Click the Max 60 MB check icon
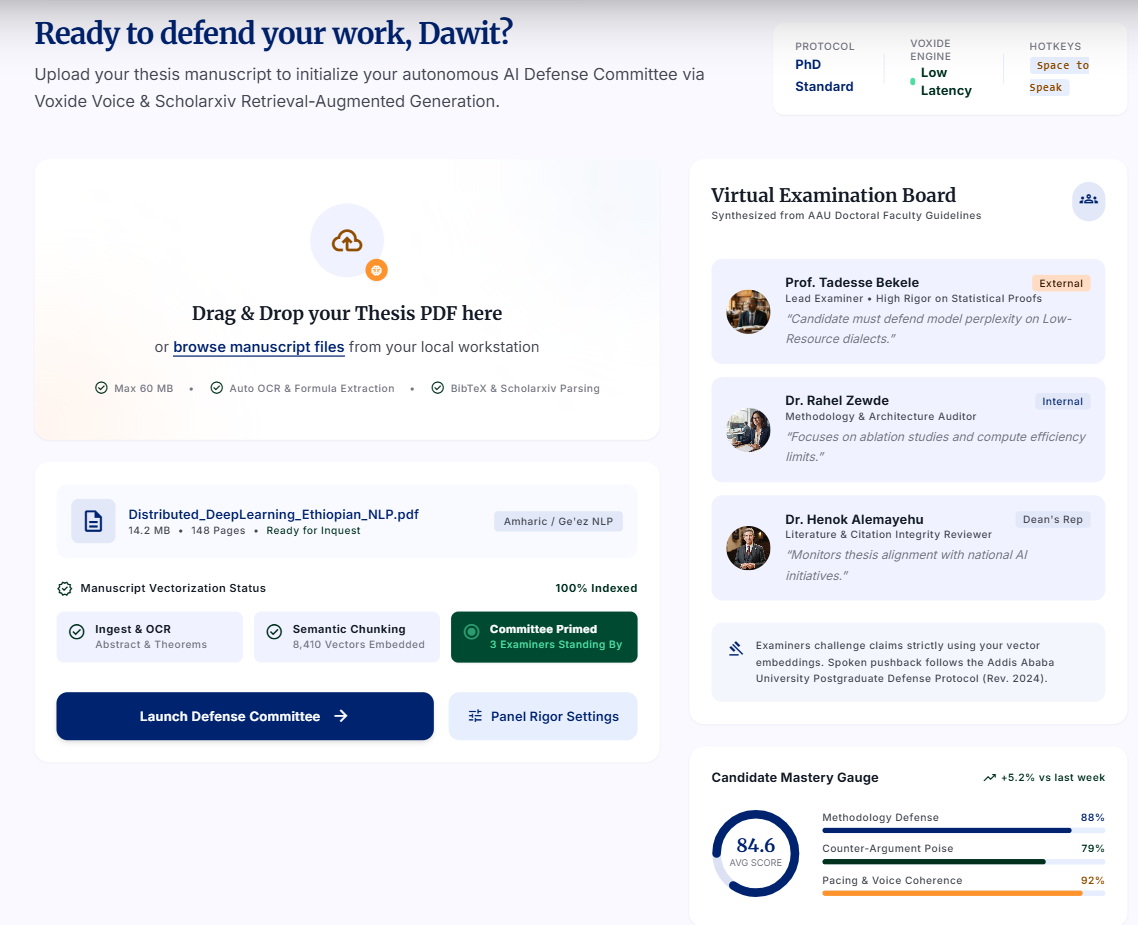The height and width of the screenshot is (925, 1138). (x=102, y=388)
